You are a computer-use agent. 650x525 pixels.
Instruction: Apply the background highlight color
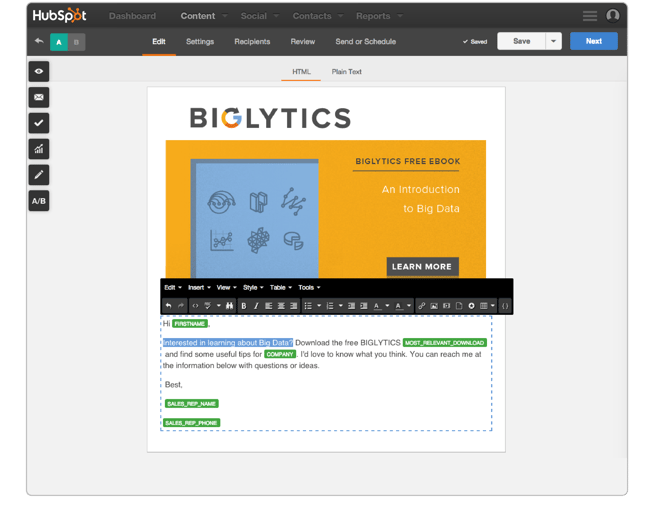tap(398, 306)
